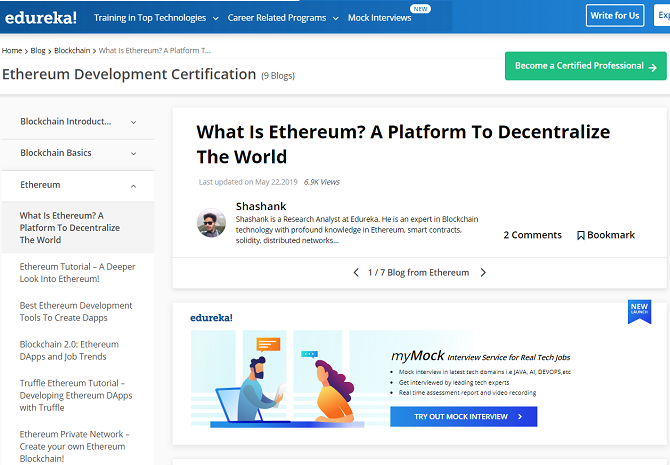Open the Mock Interviews menu item
The height and width of the screenshot is (465, 670).
tap(379, 18)
